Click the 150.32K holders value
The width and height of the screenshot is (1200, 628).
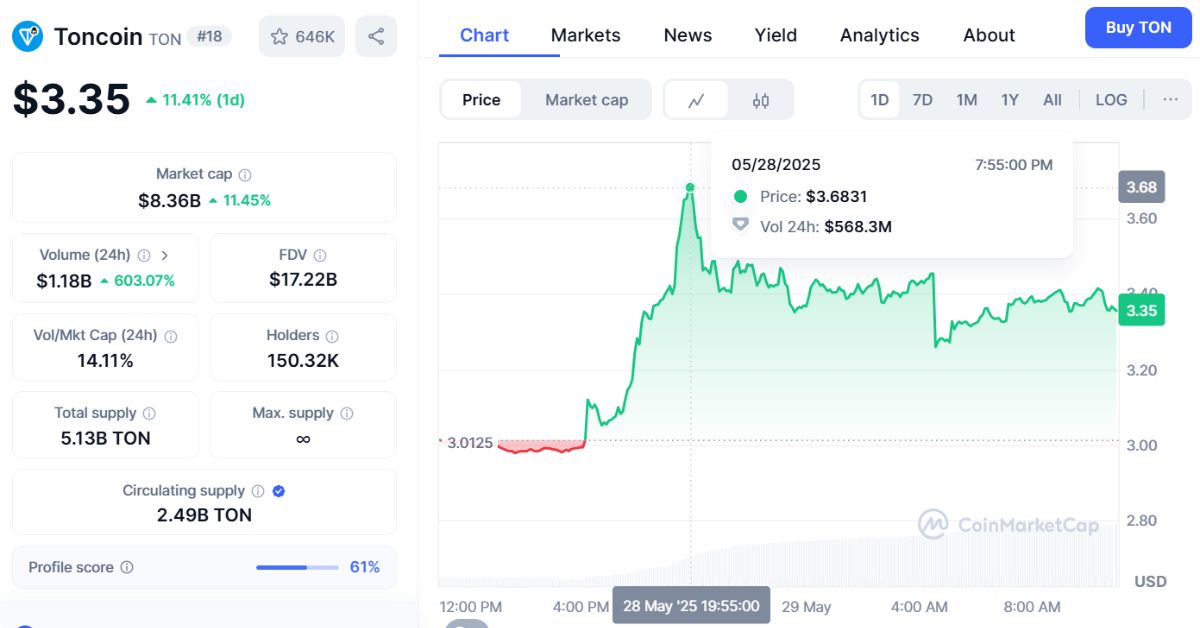303,360
